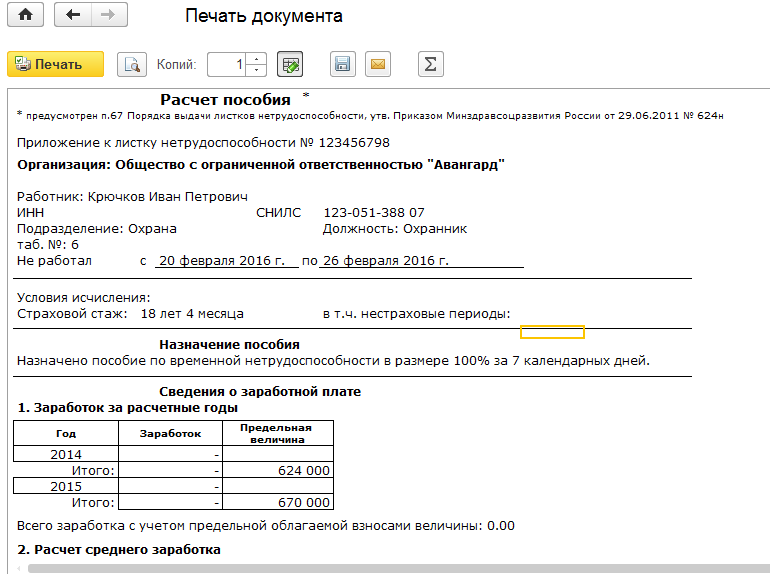Viewport: 770px width, 574px height.
Task: Send document by email envelope icon
Action: (x=377, y=64)
